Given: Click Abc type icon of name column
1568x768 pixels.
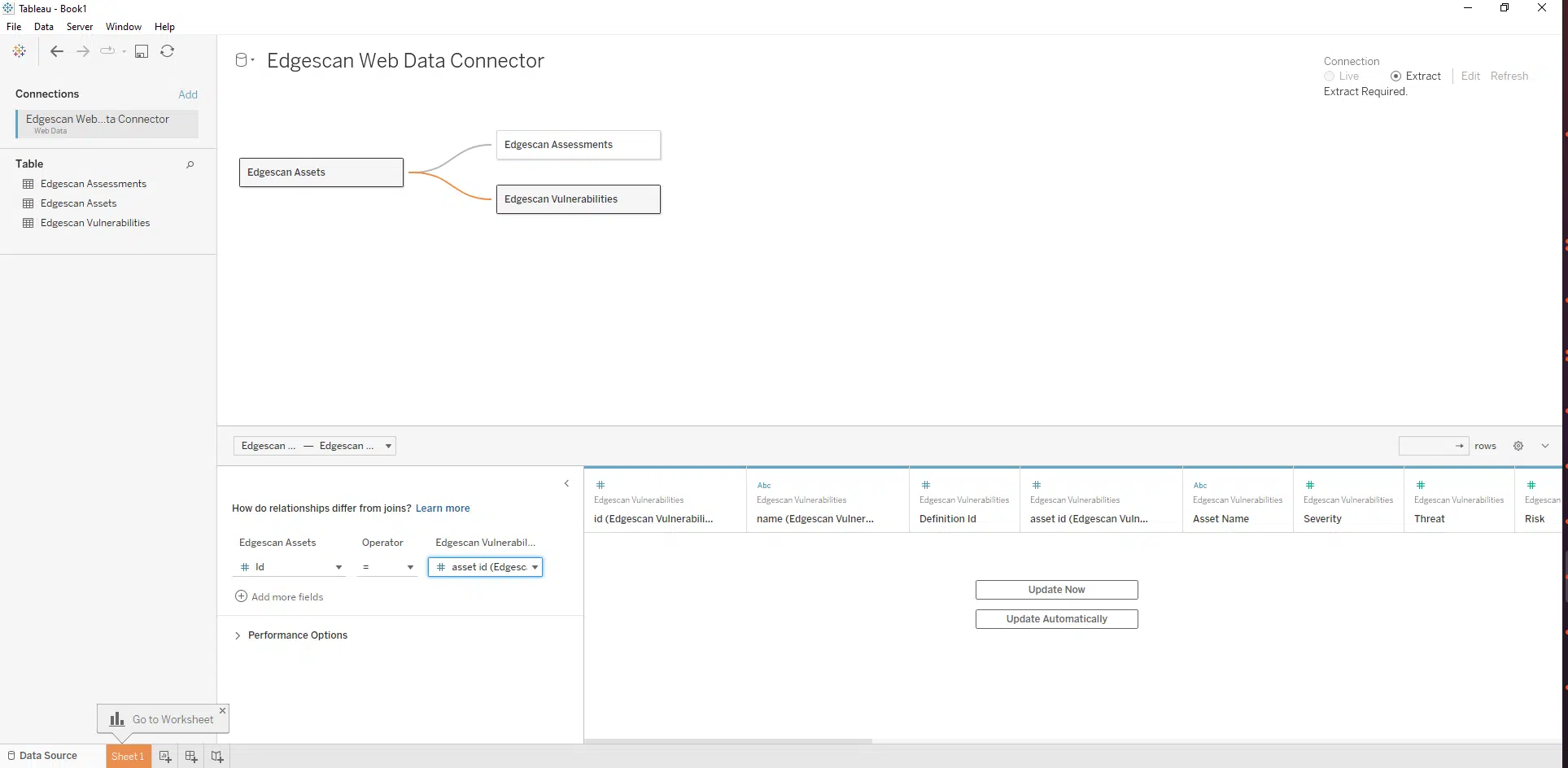Looking at the screenshot, I should tap(764, 485).
